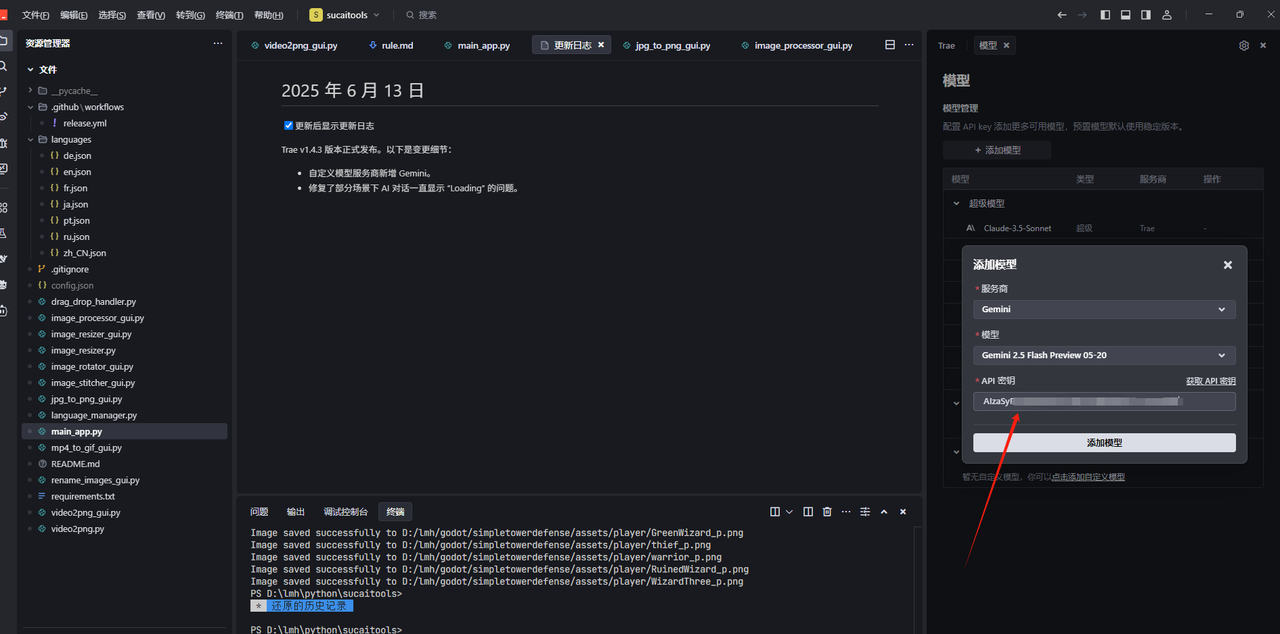This screenshot has height=634, width=1280.
Task: Expand the __pycache__ folder
Action: point(30,90)
